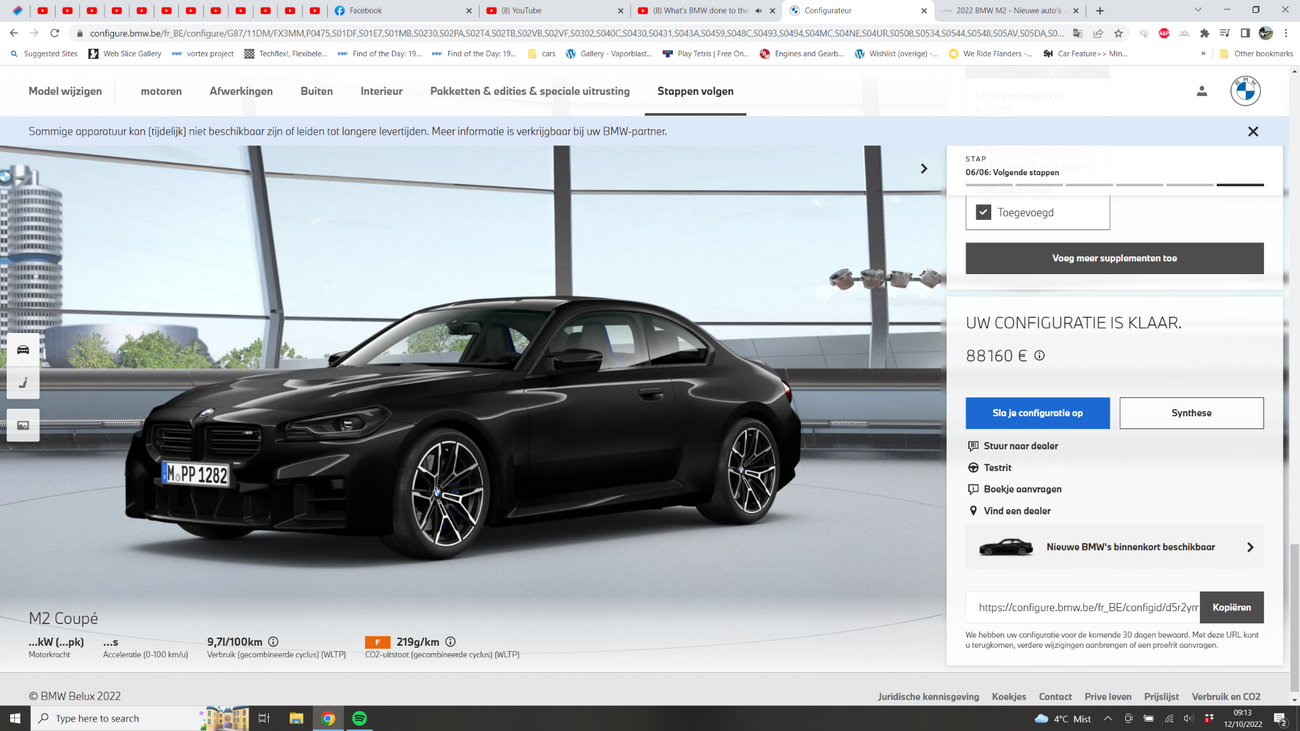Open Prijslijst footer link
The image size is (1300, 731).
click(x=1161, y=697)
